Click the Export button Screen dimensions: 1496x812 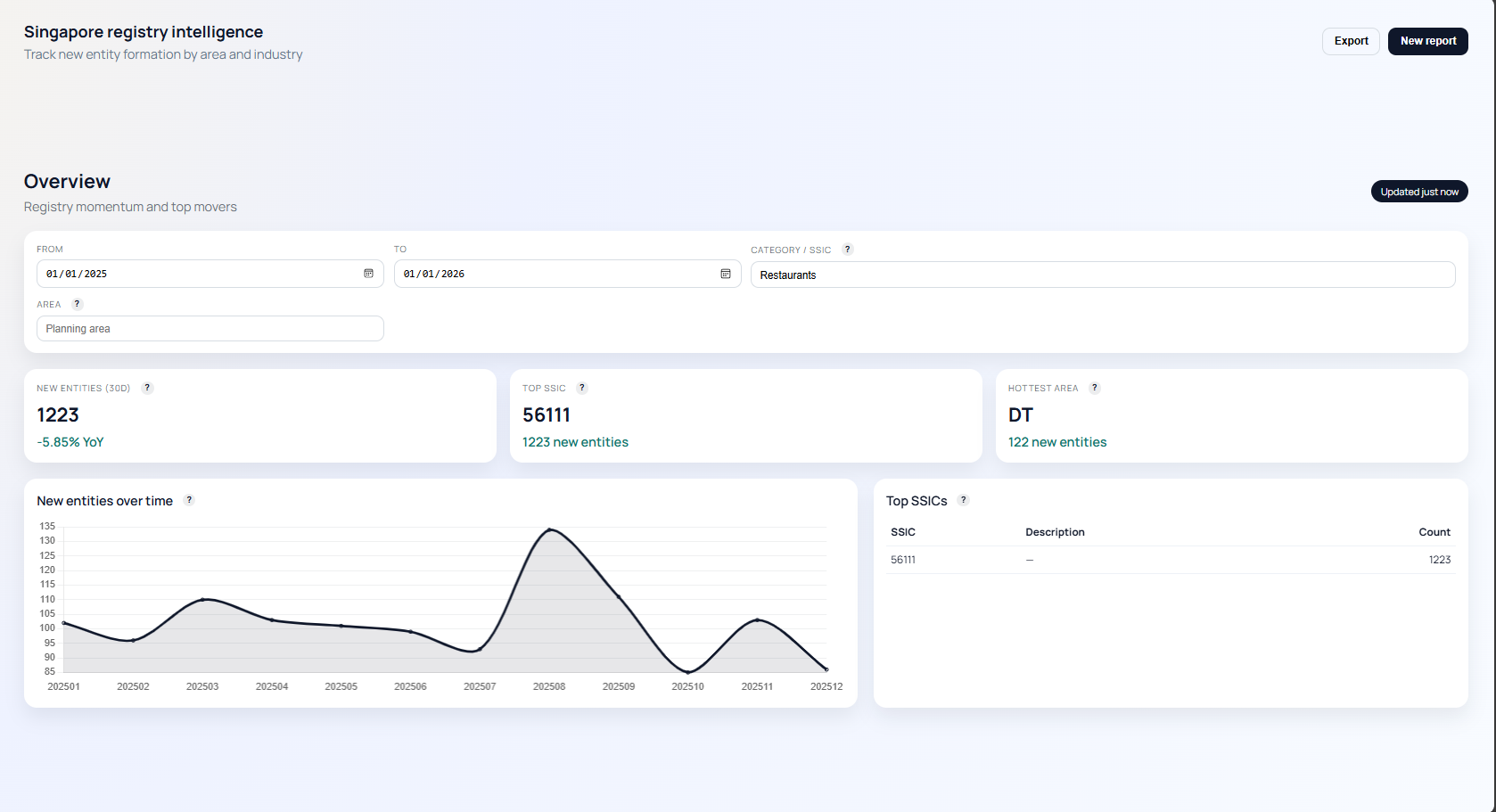(1351, 41)
